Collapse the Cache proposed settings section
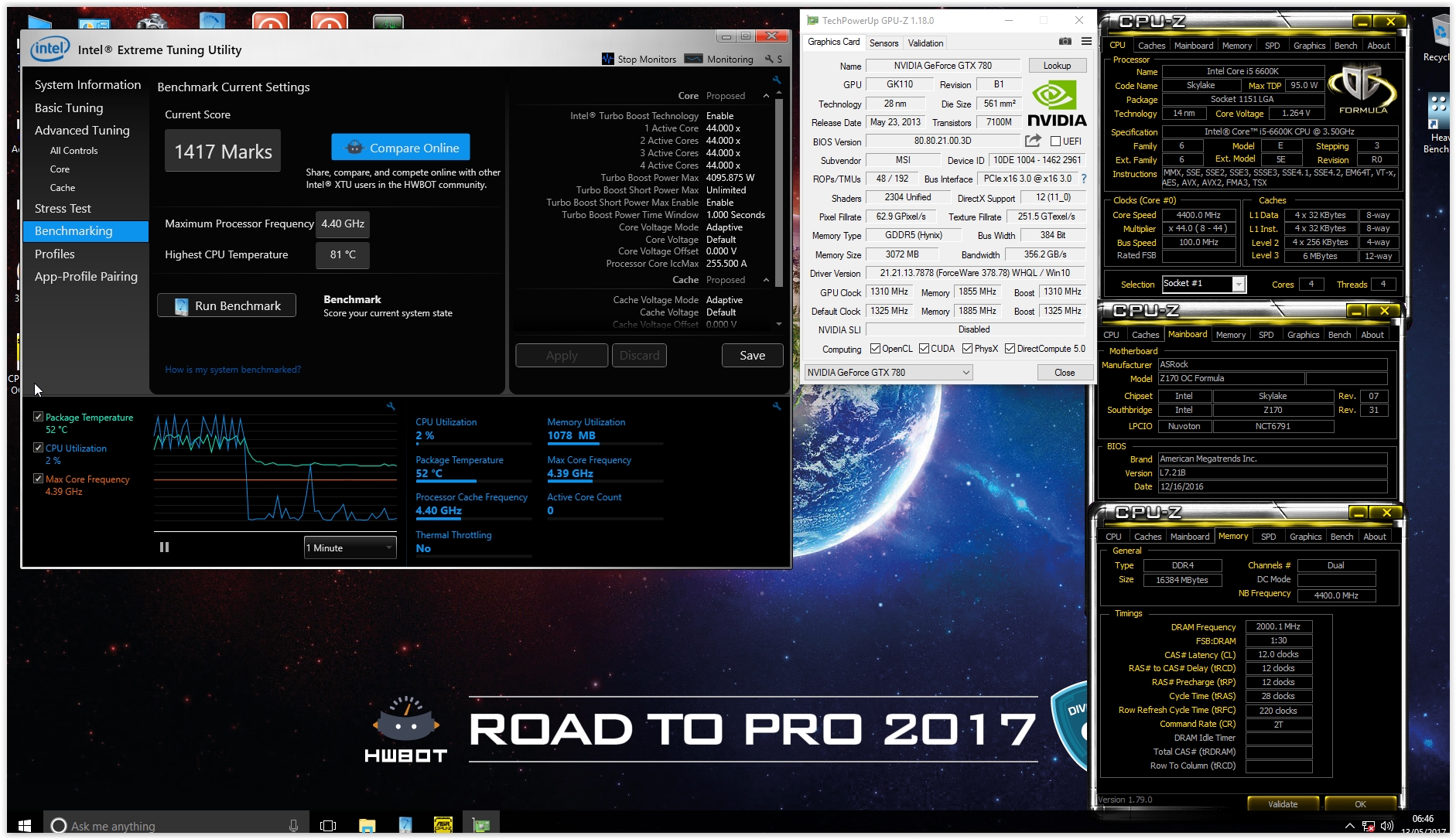1456x839 pixels. point(766,280)
